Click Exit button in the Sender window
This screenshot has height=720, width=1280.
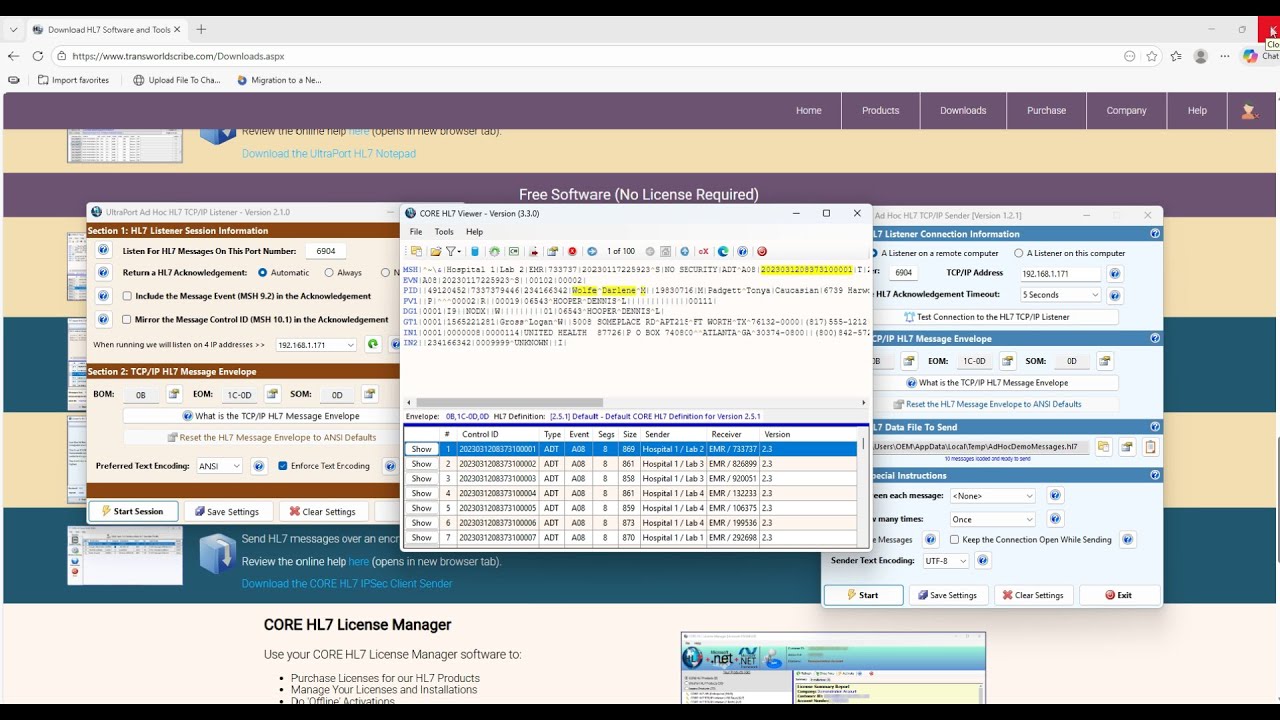coord(1118,595)
